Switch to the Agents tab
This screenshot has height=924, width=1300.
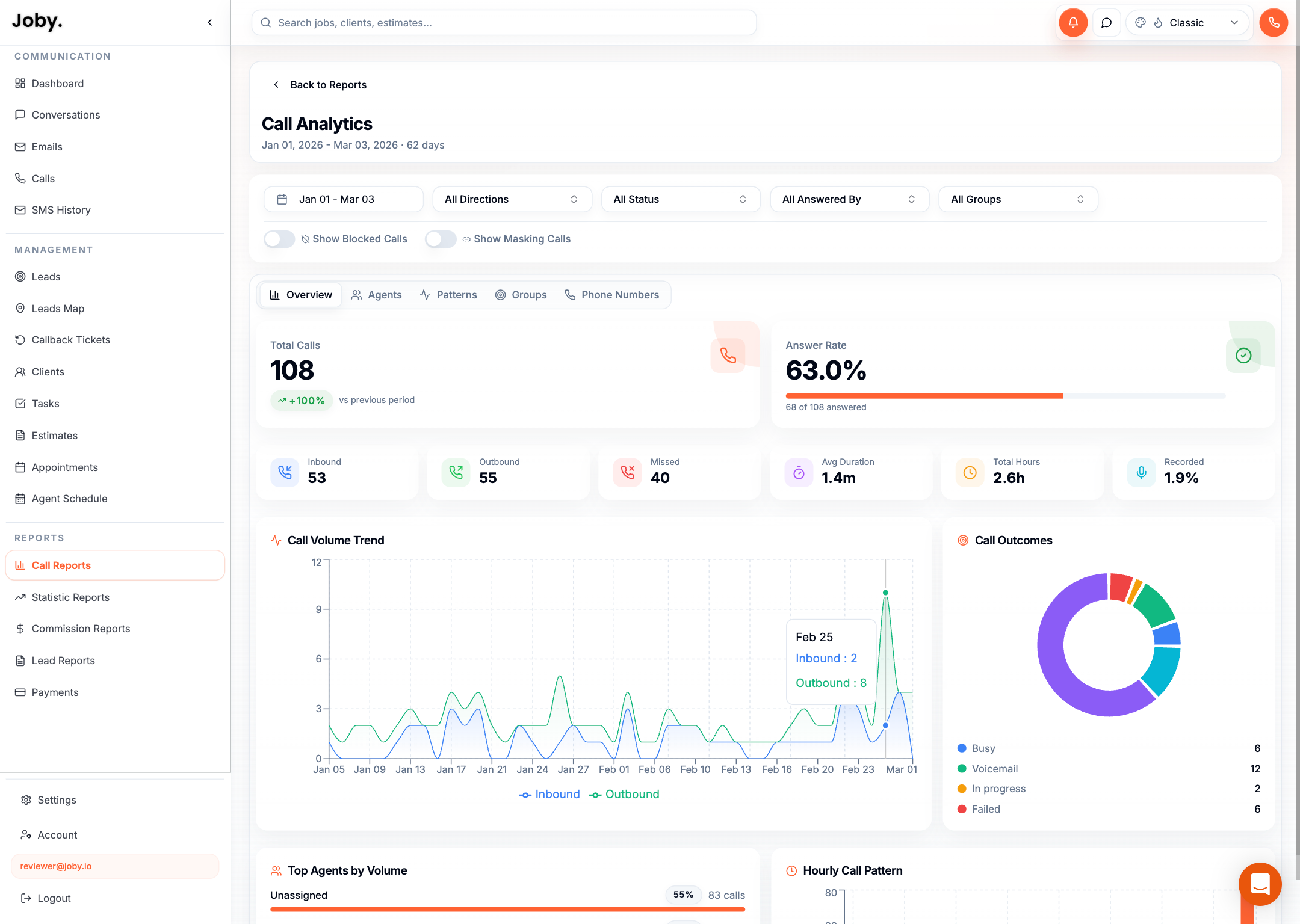coord(377,295)
